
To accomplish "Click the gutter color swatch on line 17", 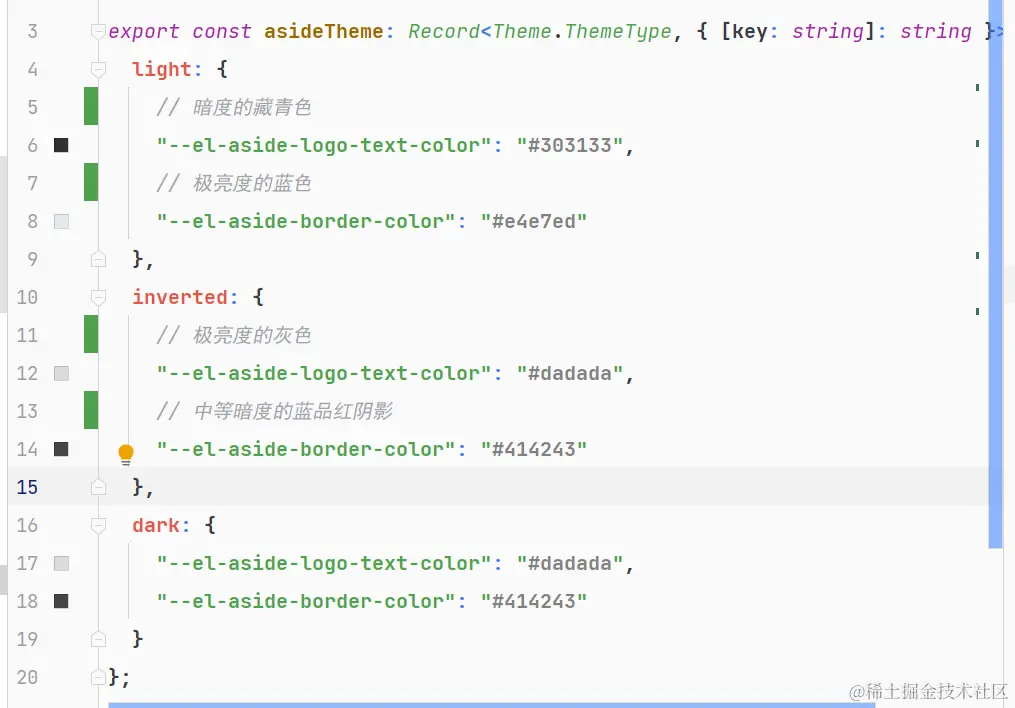I will click(61, 563).
